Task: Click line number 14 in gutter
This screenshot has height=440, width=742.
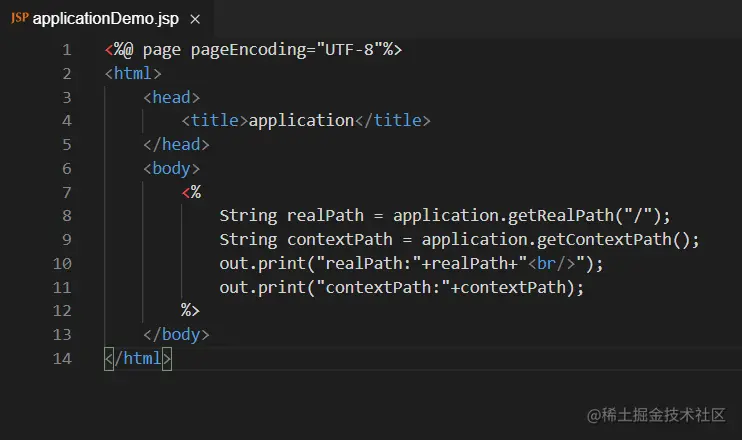Action: click(62, 358)
